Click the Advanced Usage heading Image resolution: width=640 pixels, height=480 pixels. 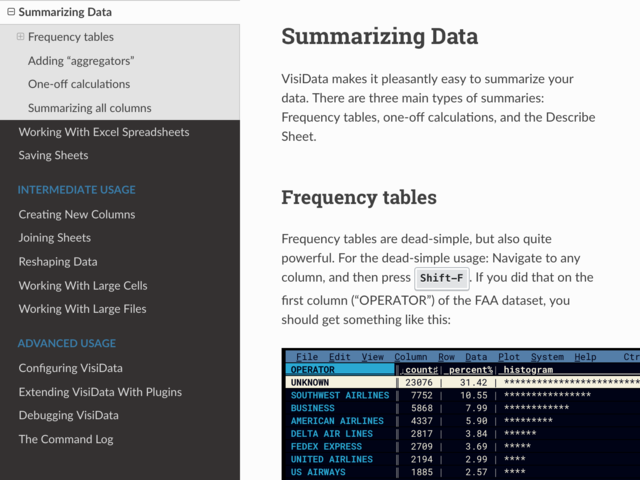point(67,343)
